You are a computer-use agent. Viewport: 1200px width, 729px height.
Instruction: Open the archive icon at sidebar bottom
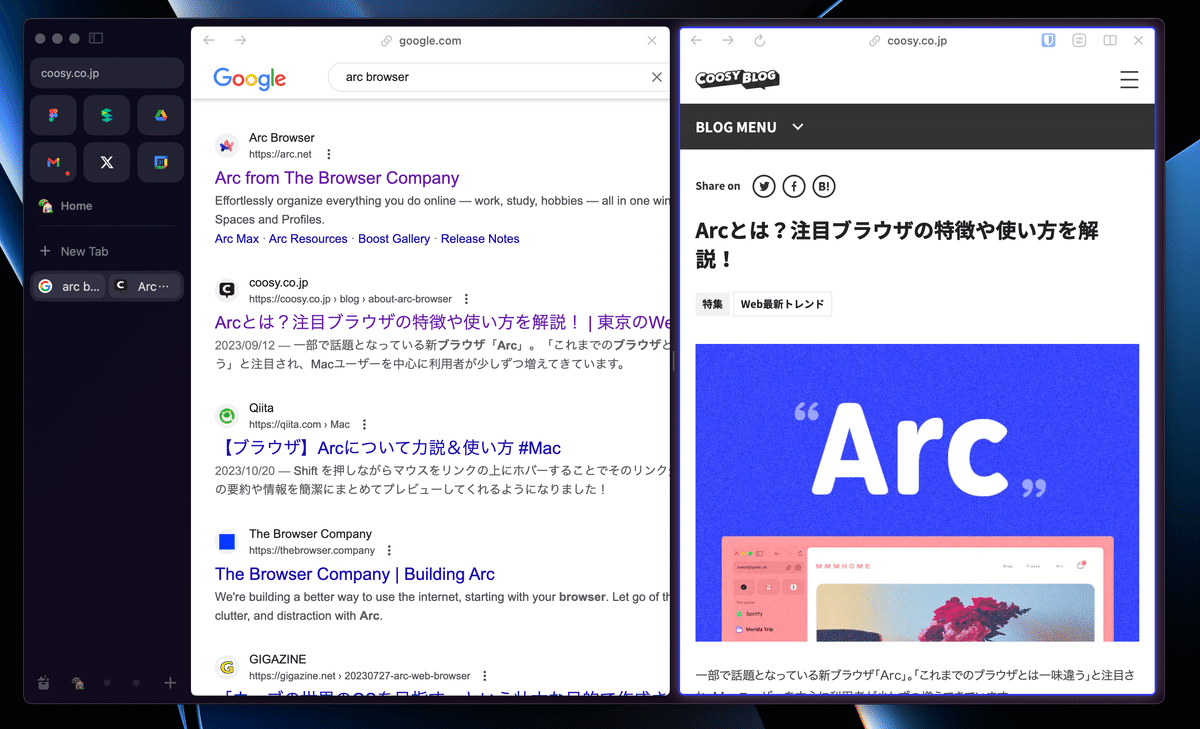click(43, 683)
